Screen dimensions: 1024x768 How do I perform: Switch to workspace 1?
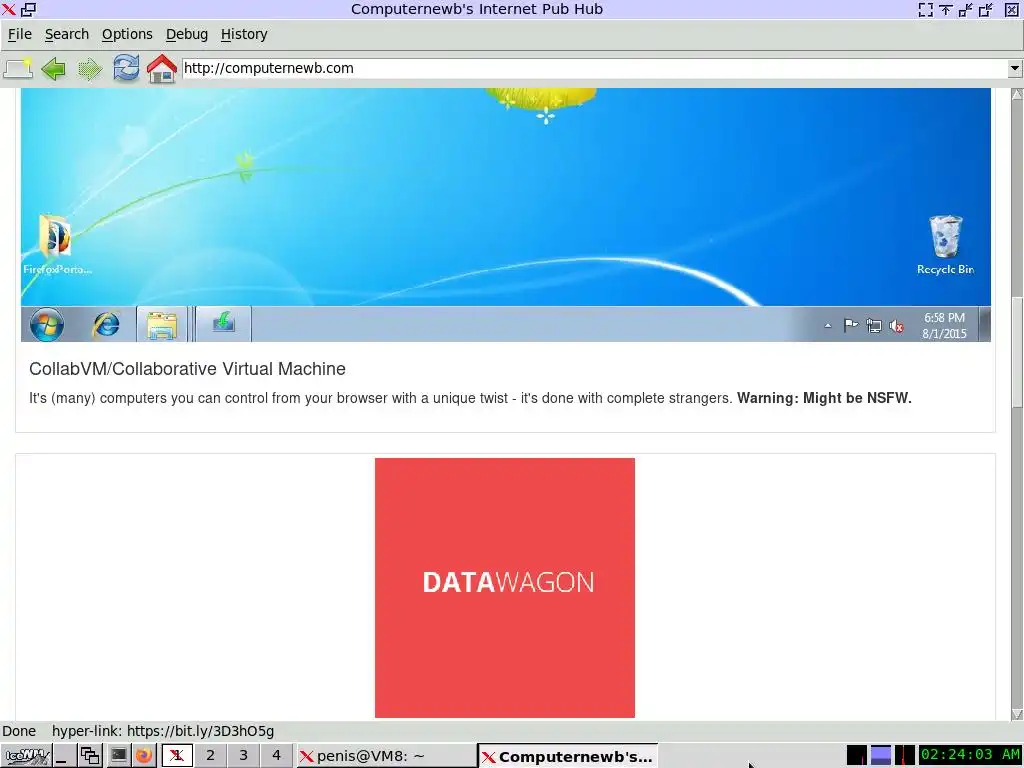(177, 756)
